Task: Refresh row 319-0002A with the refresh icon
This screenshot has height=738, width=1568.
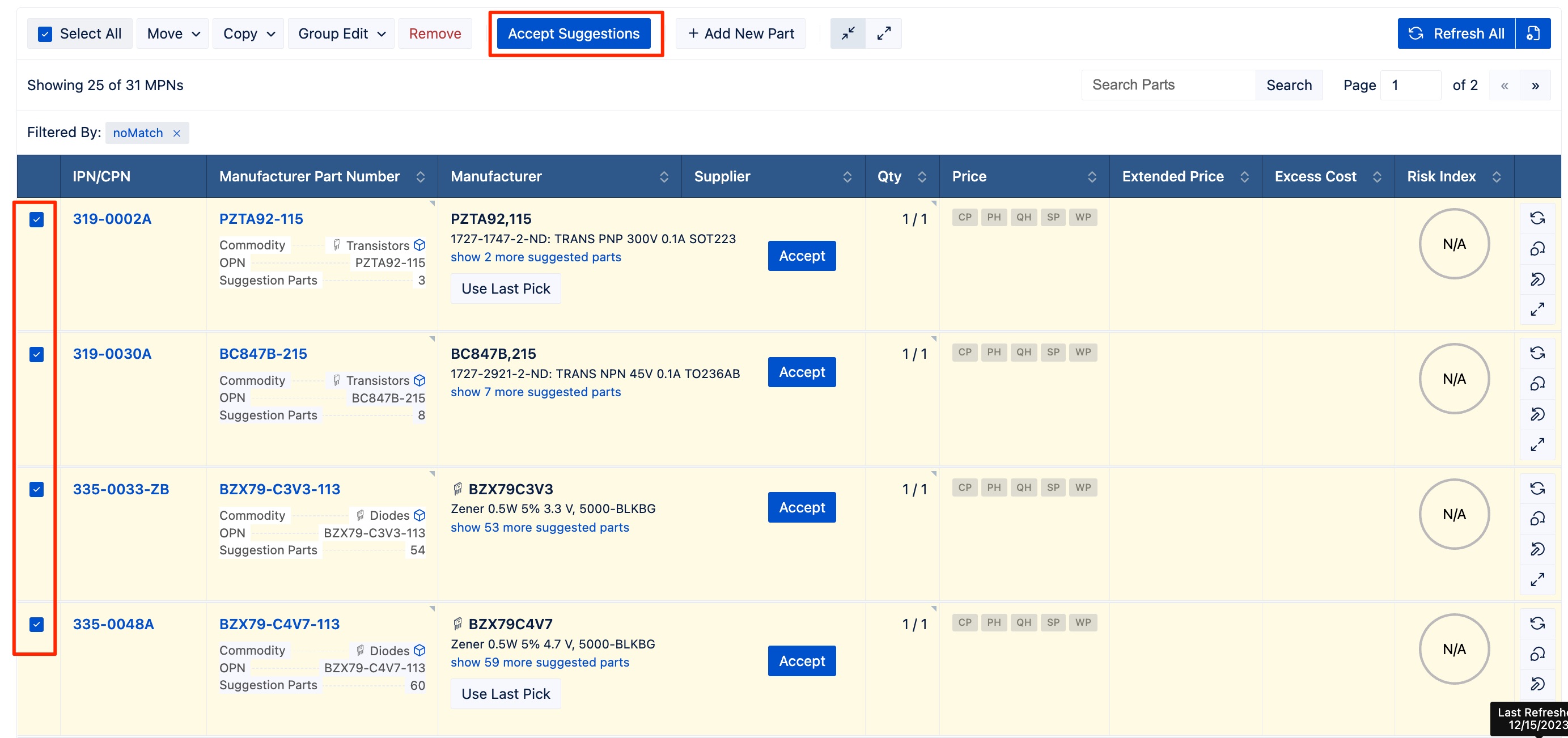Action: 1537,218
